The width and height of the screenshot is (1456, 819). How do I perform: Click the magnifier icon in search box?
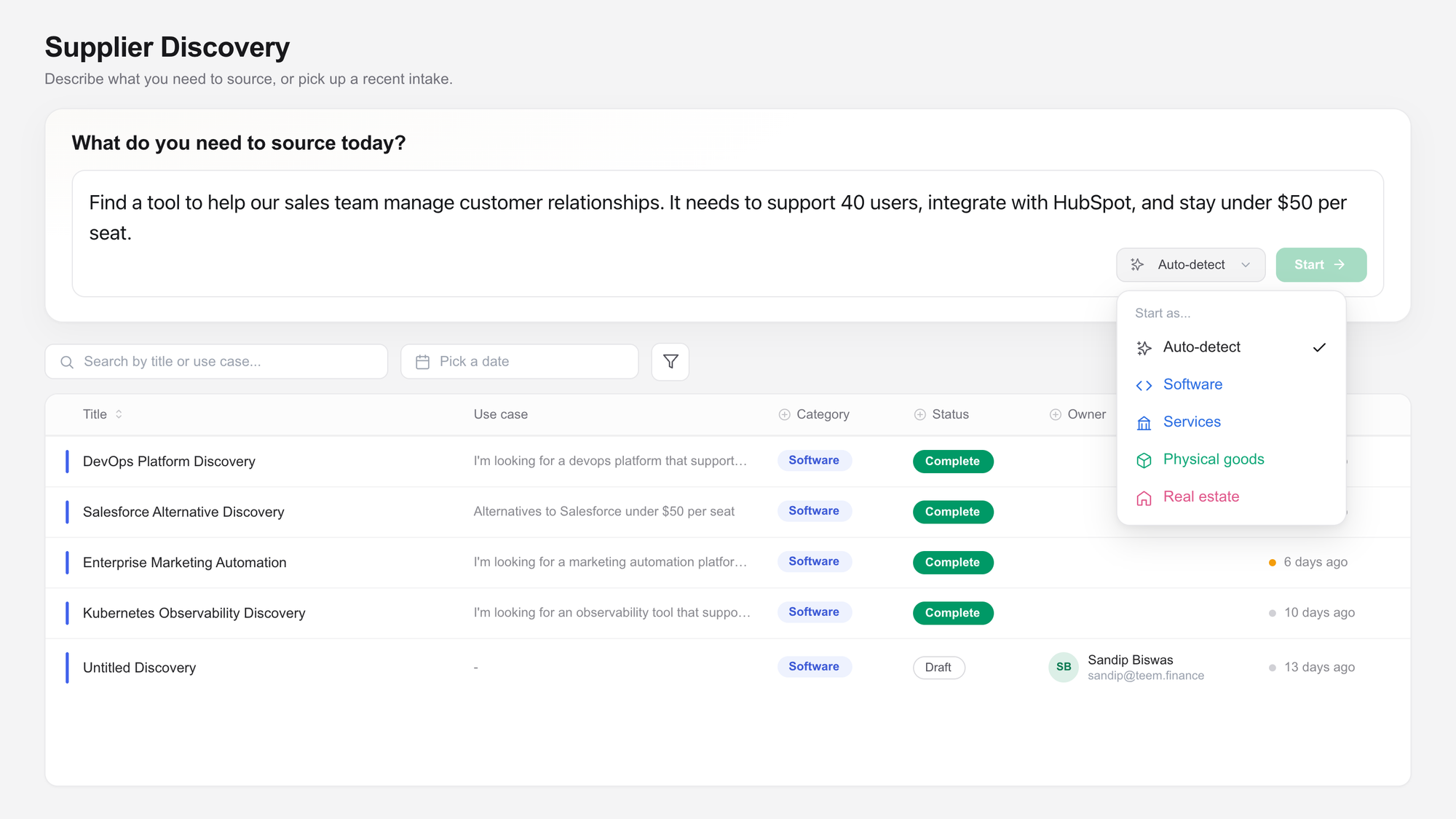coord(67,362)
